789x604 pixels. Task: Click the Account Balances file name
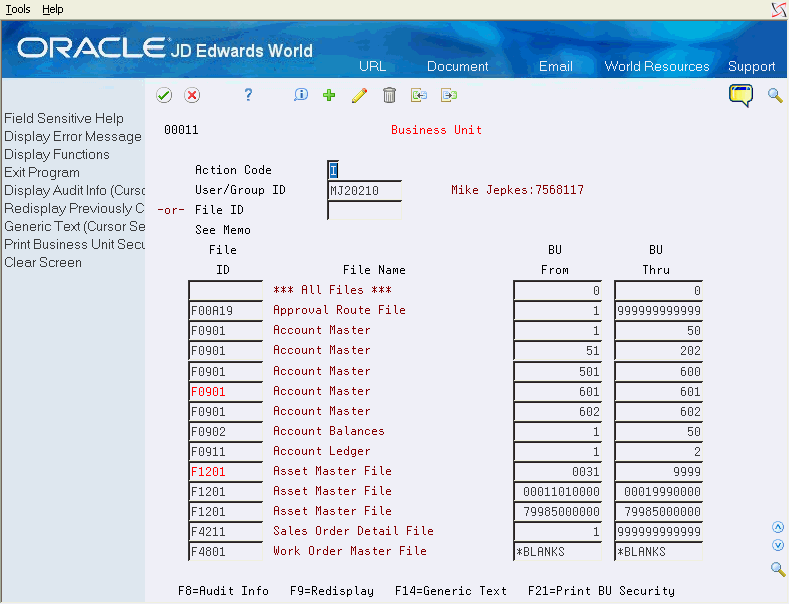[x=329, y=431]
